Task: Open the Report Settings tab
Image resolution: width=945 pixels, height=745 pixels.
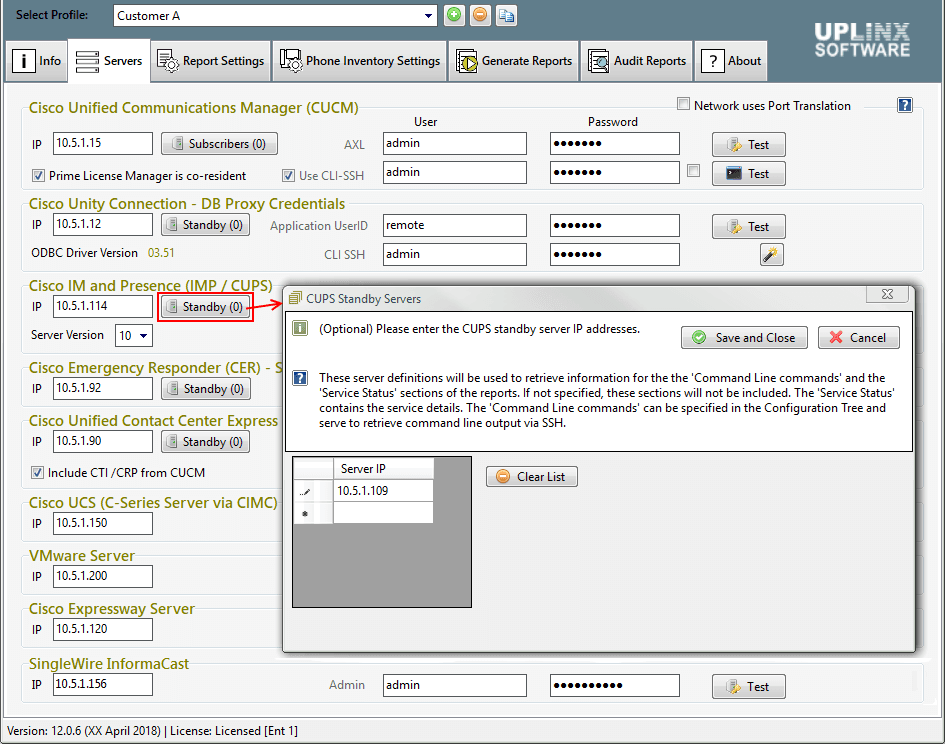Action: click(211, 61)
